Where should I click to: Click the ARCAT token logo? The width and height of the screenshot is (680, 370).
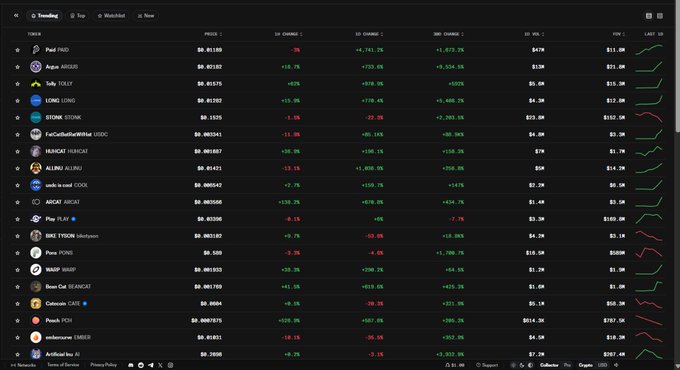coord(36,202)
